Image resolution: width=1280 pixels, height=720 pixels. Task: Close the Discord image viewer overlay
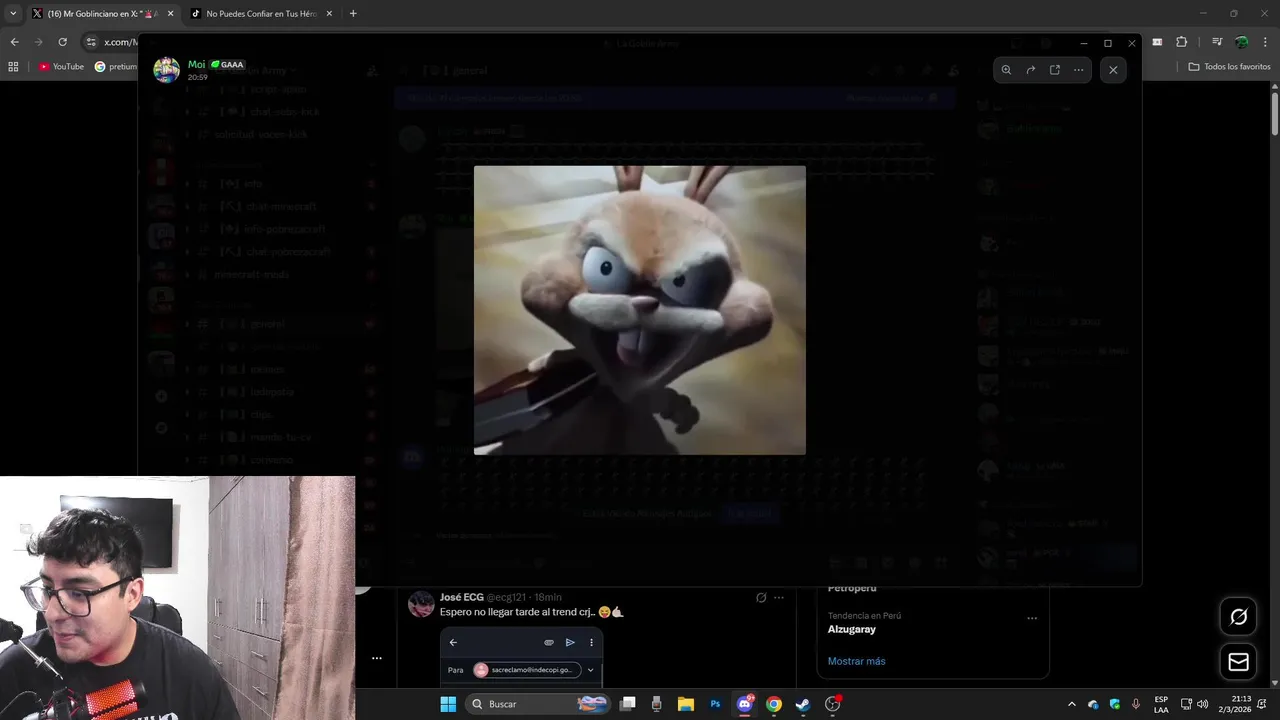[x=1113, y=70]
